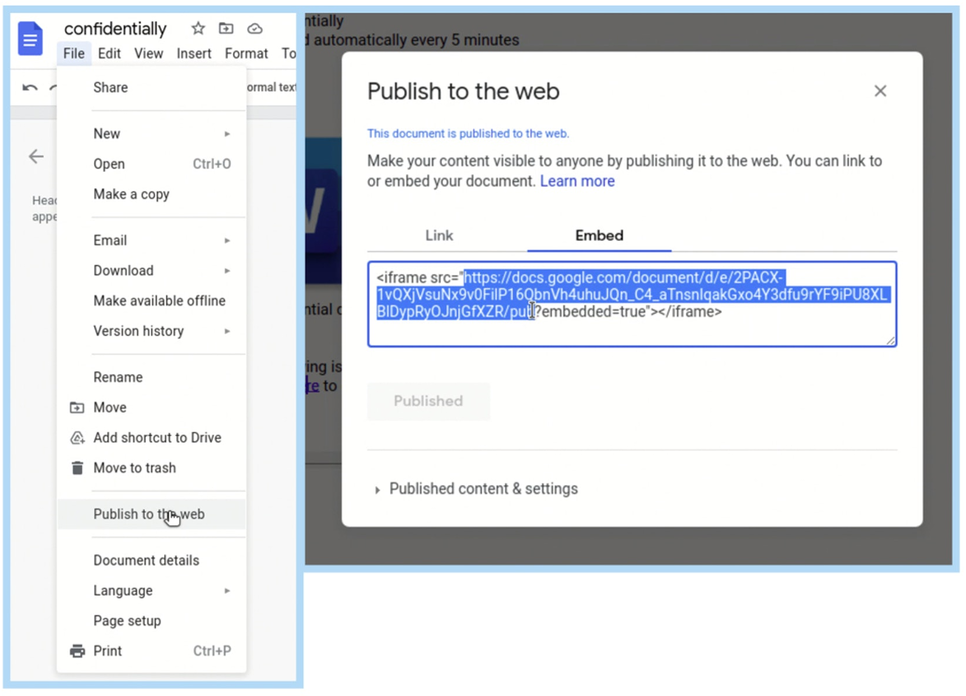966x696 pixels.
Task: Click the trash can icon in menu
Action: click(77, 468)
